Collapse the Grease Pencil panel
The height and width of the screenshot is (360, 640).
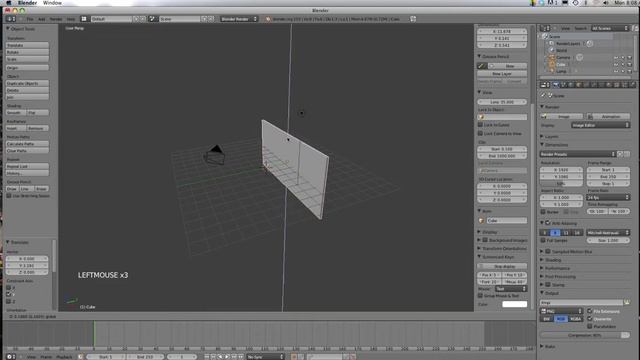pos(480,56)
